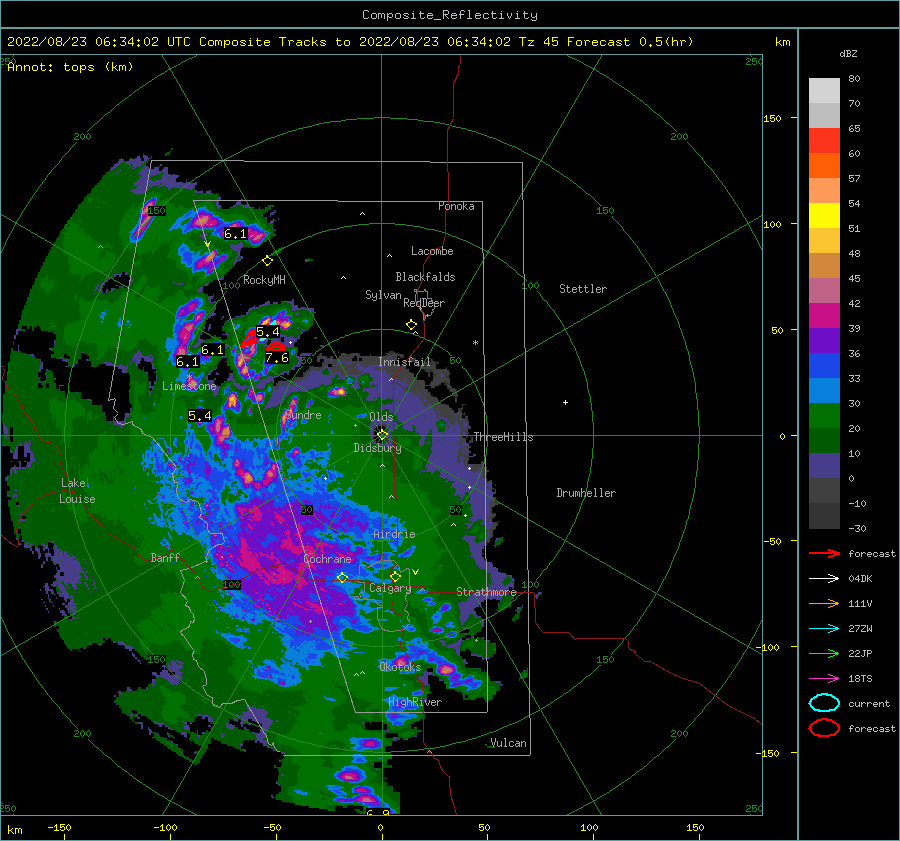Click the Blackfalds city label
Viewport: 900px width, 841px height.
click(x=425, y=277)
